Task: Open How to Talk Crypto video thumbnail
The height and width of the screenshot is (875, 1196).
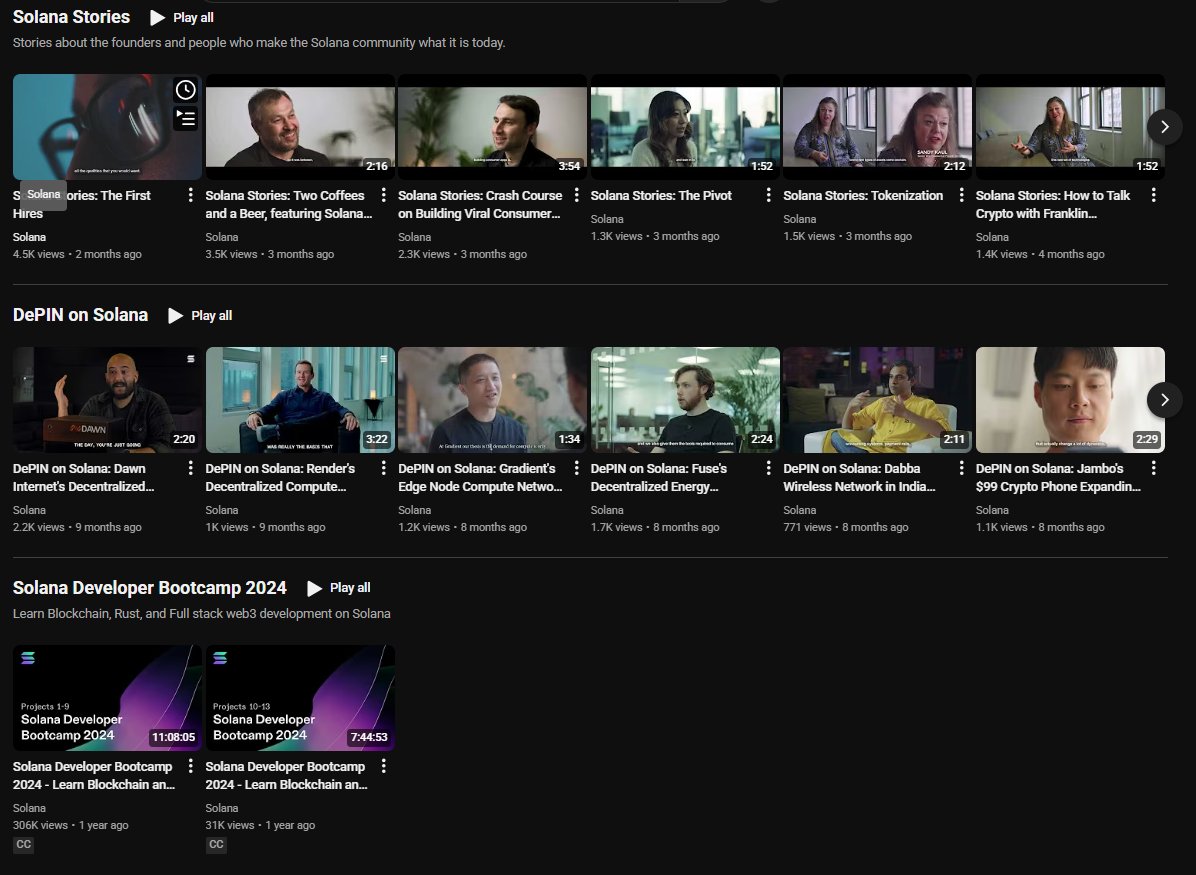Action: [x=1070, y=127]
